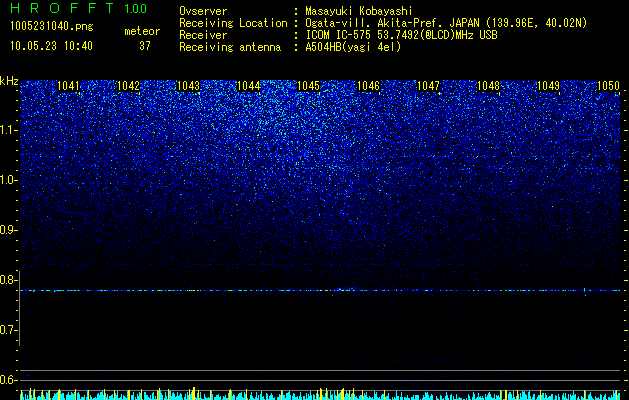Click the Receiver field label
This screenshot has width=629, height=400.
click(203, 35)
